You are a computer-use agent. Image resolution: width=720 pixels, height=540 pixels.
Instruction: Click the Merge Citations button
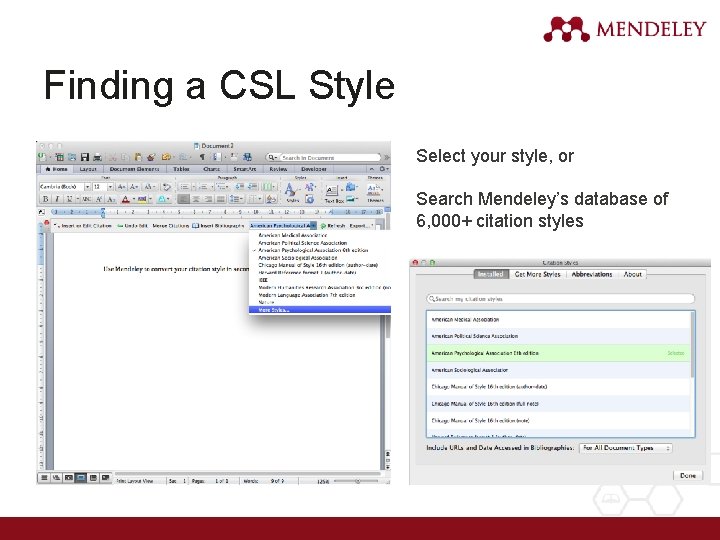click(x=170, y=225)
